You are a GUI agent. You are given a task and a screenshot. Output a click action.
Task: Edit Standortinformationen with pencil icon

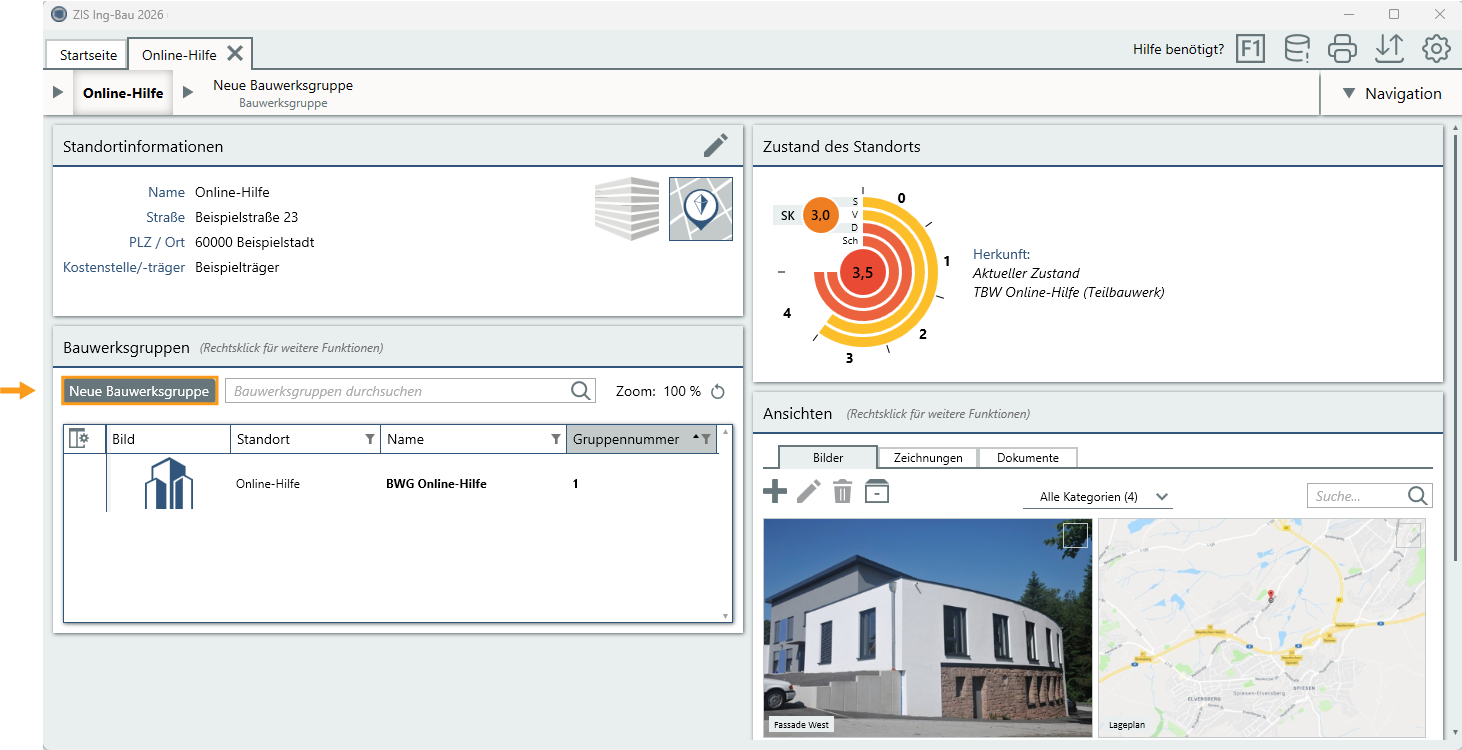click(x=716, y=146)
